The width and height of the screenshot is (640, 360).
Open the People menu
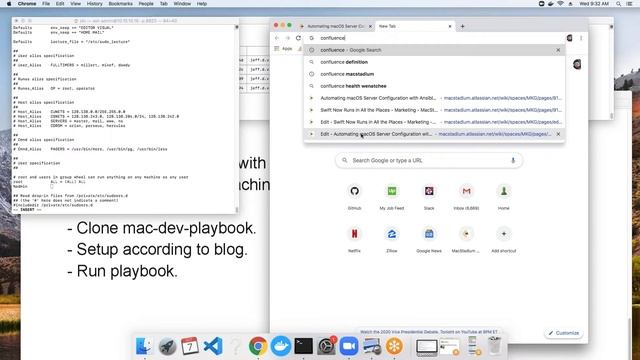(x=146, y=4)
